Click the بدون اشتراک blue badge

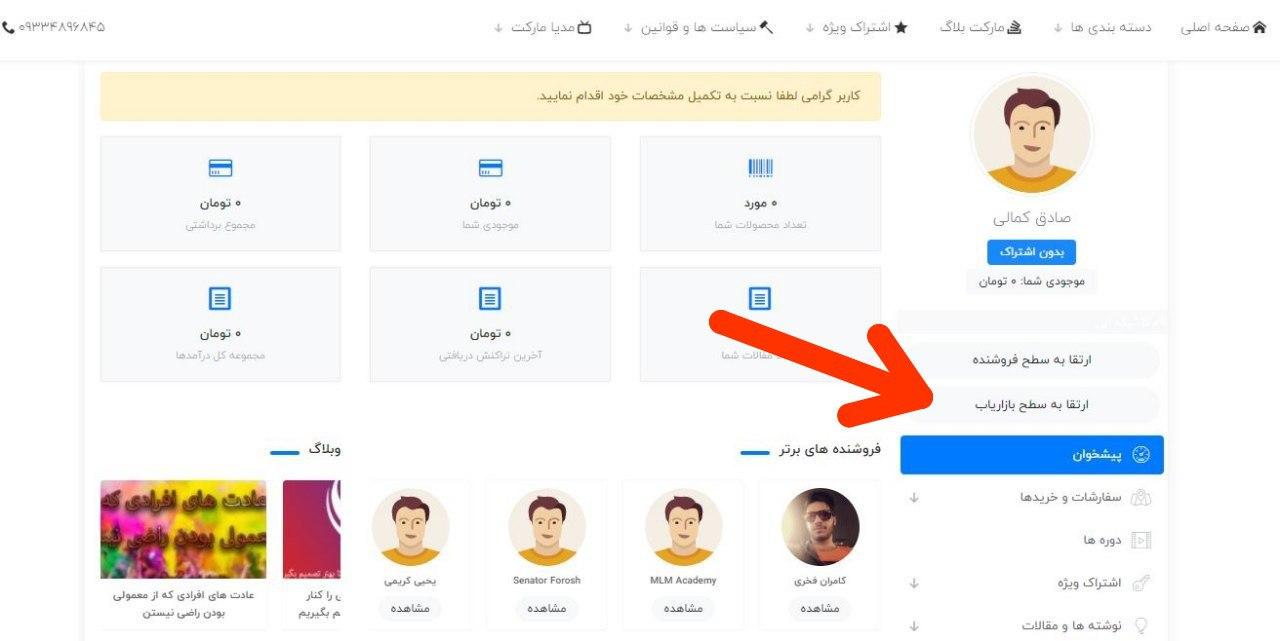click(x=1031, y=252)
